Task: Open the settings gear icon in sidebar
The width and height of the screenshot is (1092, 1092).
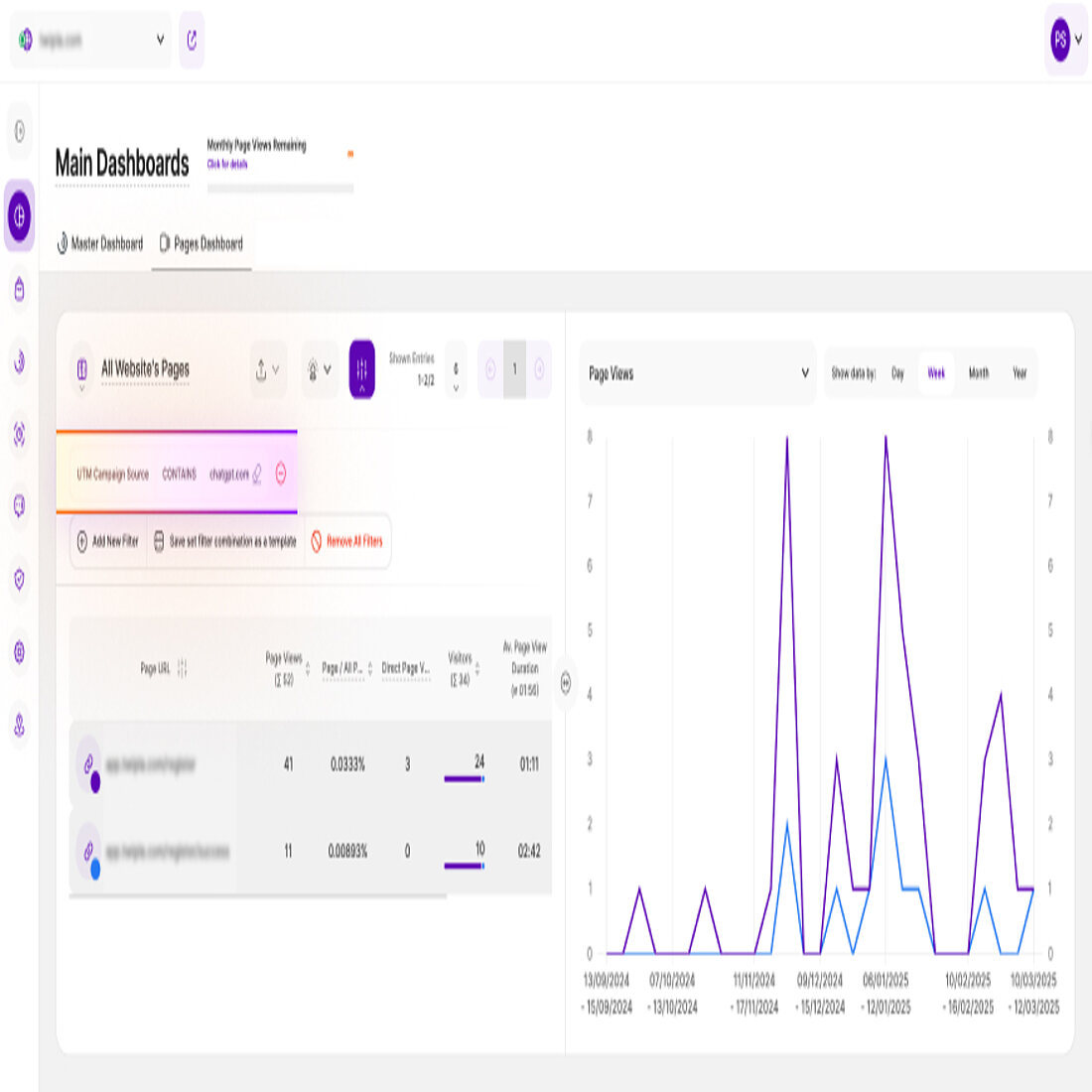Action: tap(18, 650)
